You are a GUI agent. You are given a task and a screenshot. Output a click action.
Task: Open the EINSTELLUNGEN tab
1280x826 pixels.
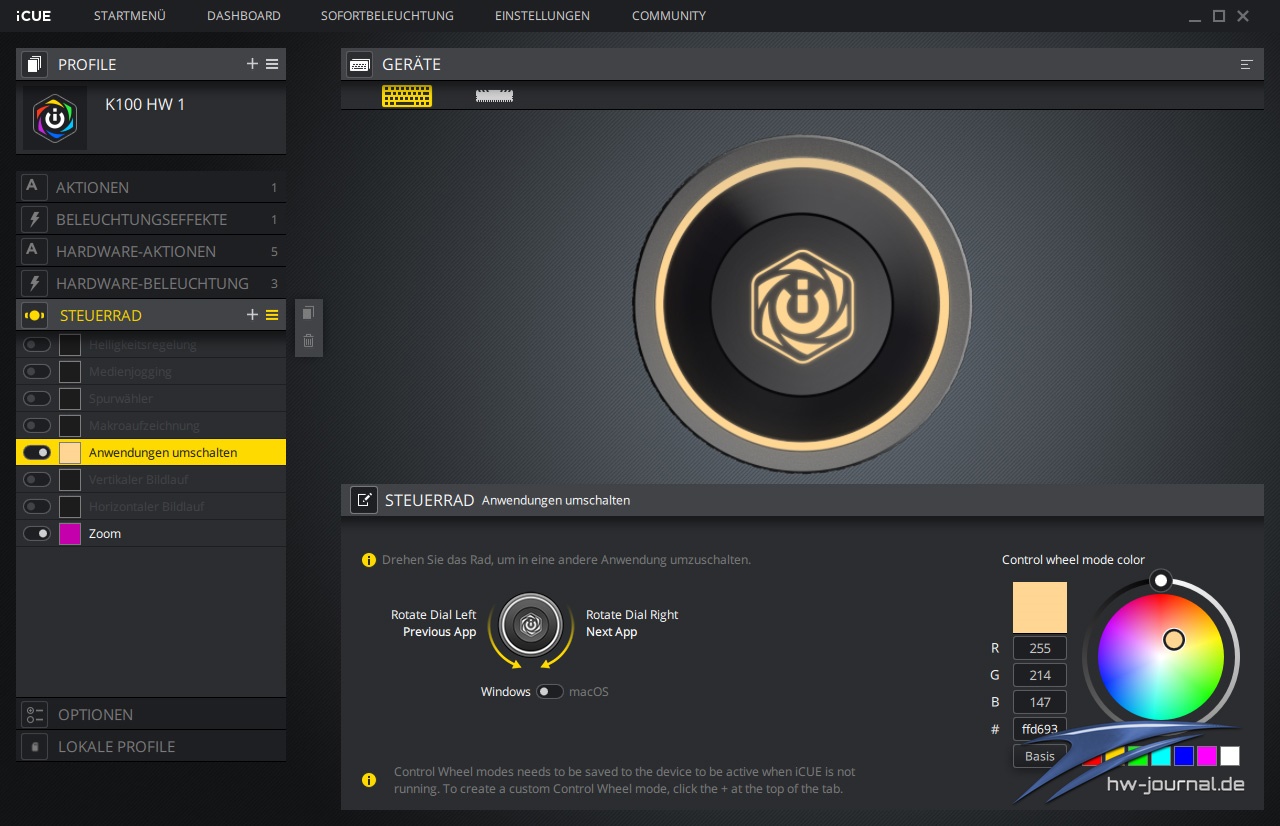click(x=542, y=16)
